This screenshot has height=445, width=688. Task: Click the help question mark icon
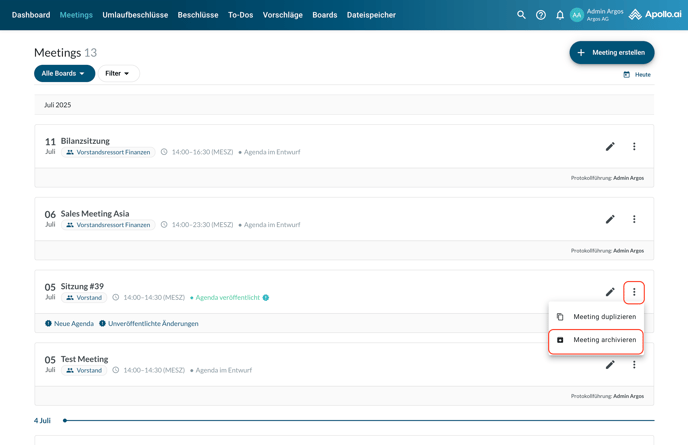point(541,15)
